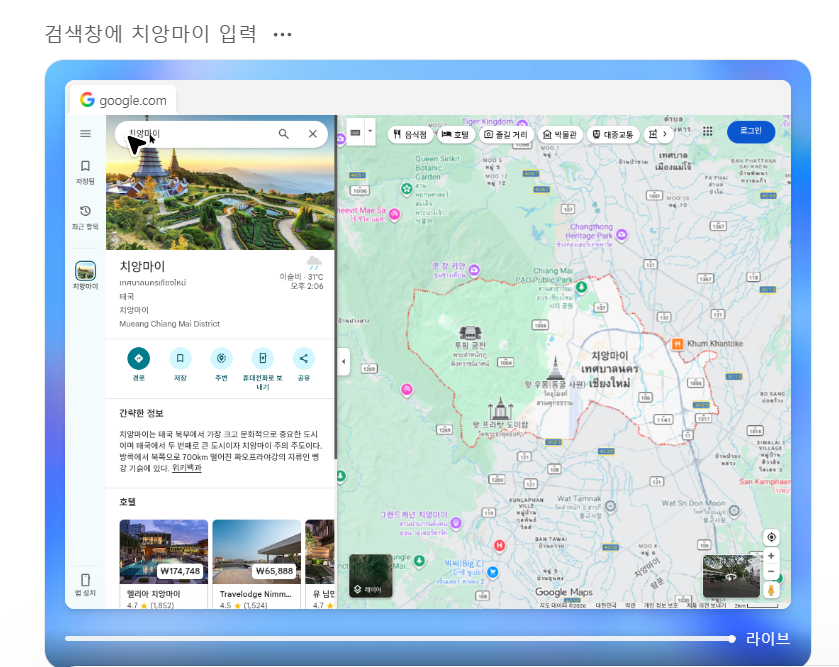Click the Sign in (로그인) button
Image resolution: width=839 pixels, height=667 pixels.
751,131
